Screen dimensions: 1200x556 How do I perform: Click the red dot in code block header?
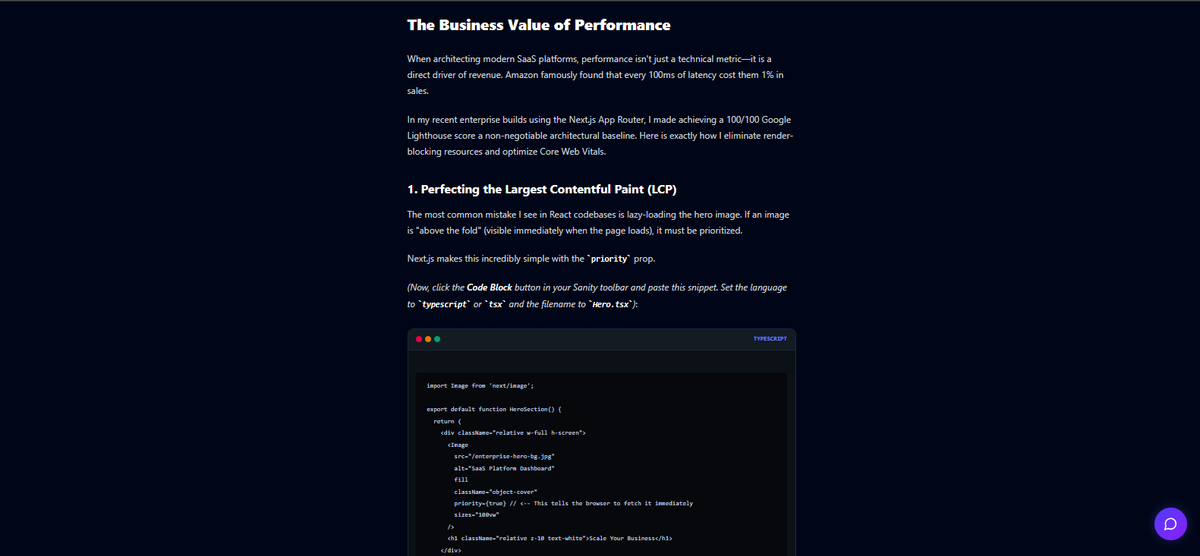pyautogui.click(x=419, y=339)
